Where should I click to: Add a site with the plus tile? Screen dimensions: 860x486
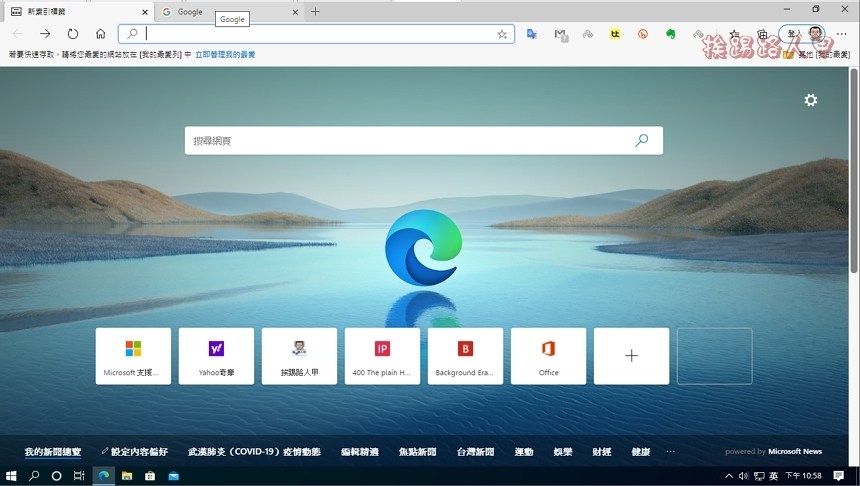pos(631,356)
